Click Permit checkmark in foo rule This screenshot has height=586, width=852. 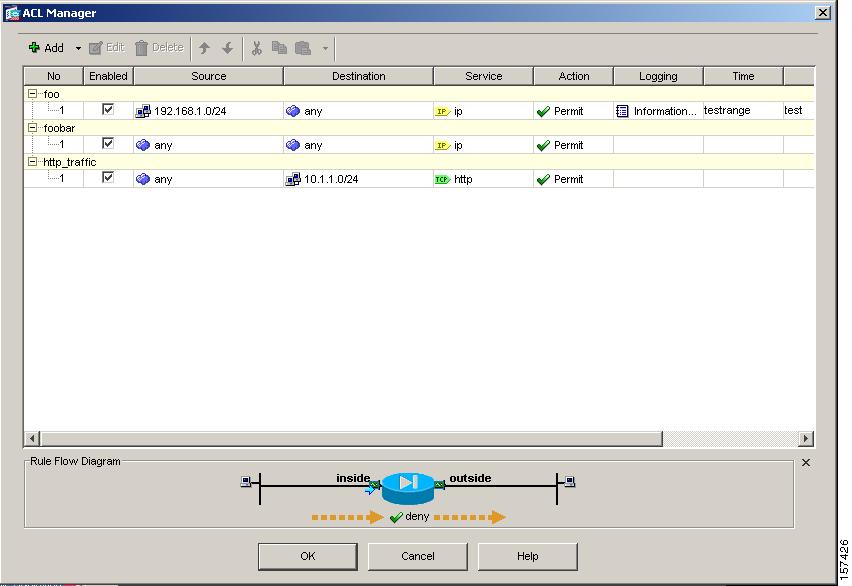543,111
